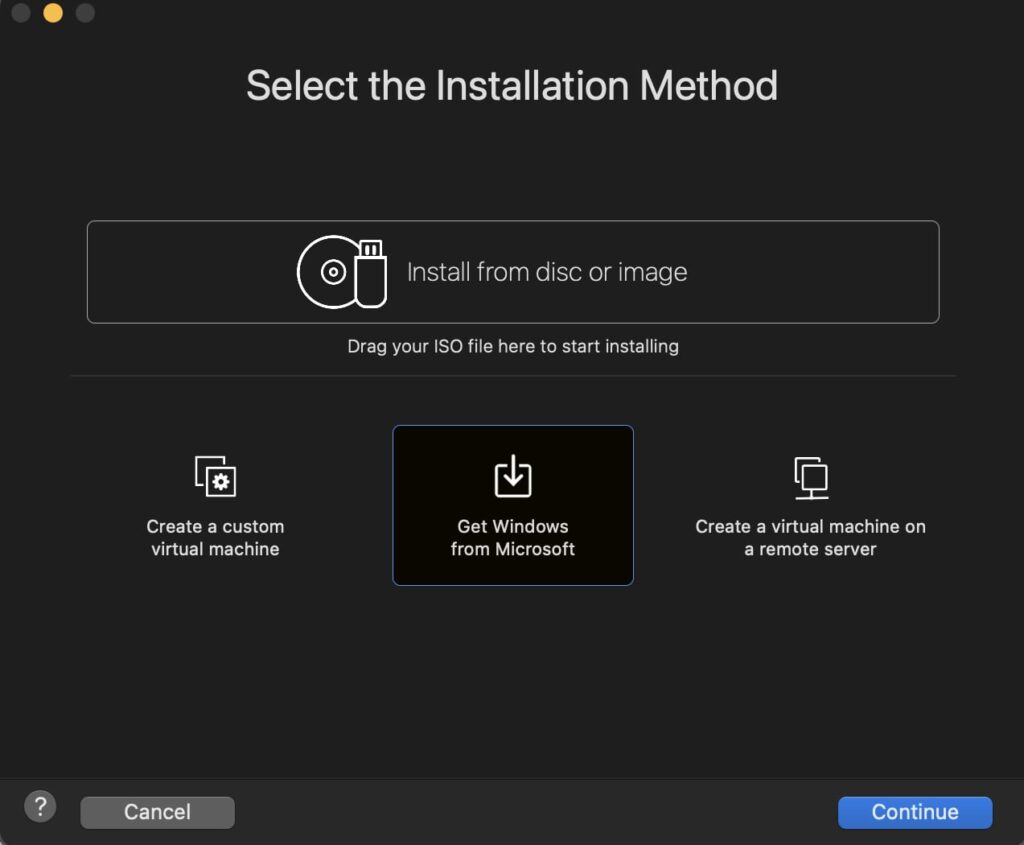The width and height of the screenshot is (1024, 845).
Task: Click the "Select the Installation Method" heading
Action: (x=512, y=86)
